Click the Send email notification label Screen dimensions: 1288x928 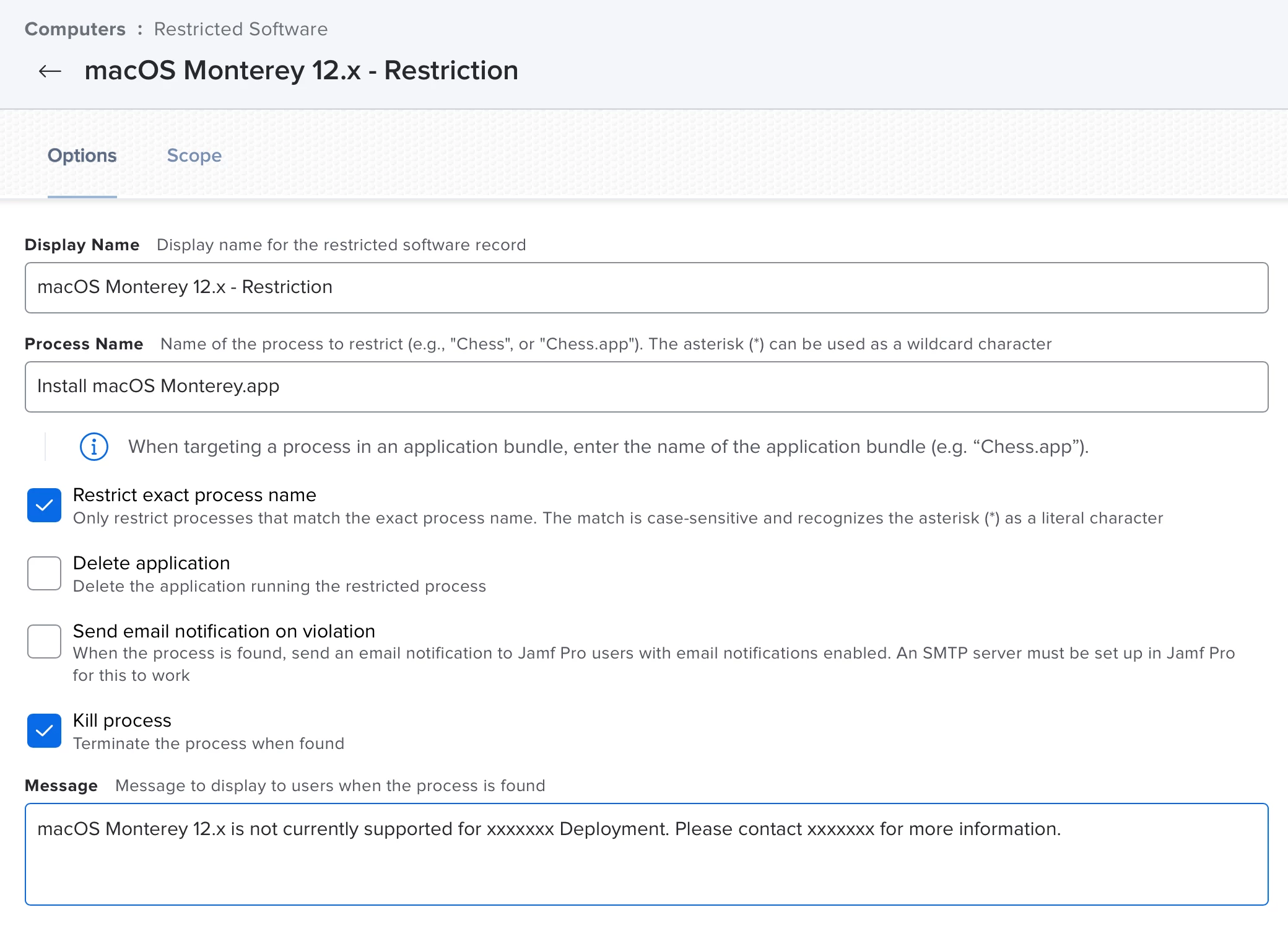(x=224, y=631)
